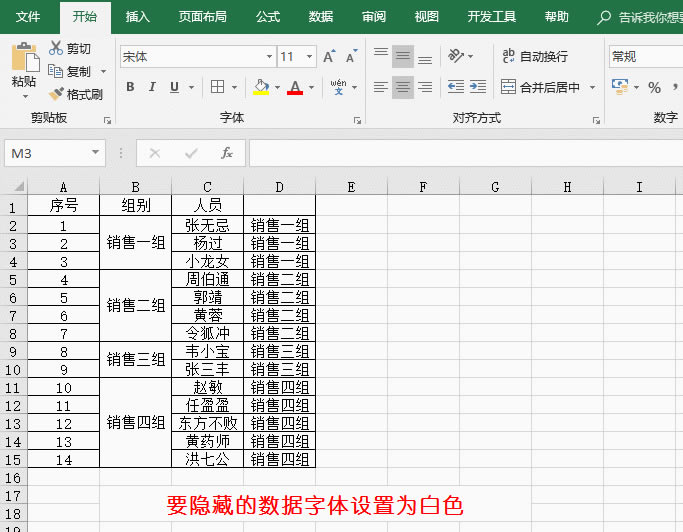
Task: Click into the formula bar input
Action: [x=466, y=153]
